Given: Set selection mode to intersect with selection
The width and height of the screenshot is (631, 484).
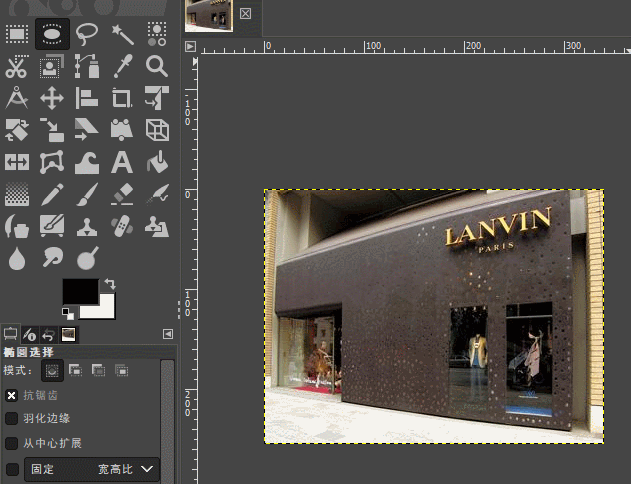Looking at the screenshot, I should 121,370.
